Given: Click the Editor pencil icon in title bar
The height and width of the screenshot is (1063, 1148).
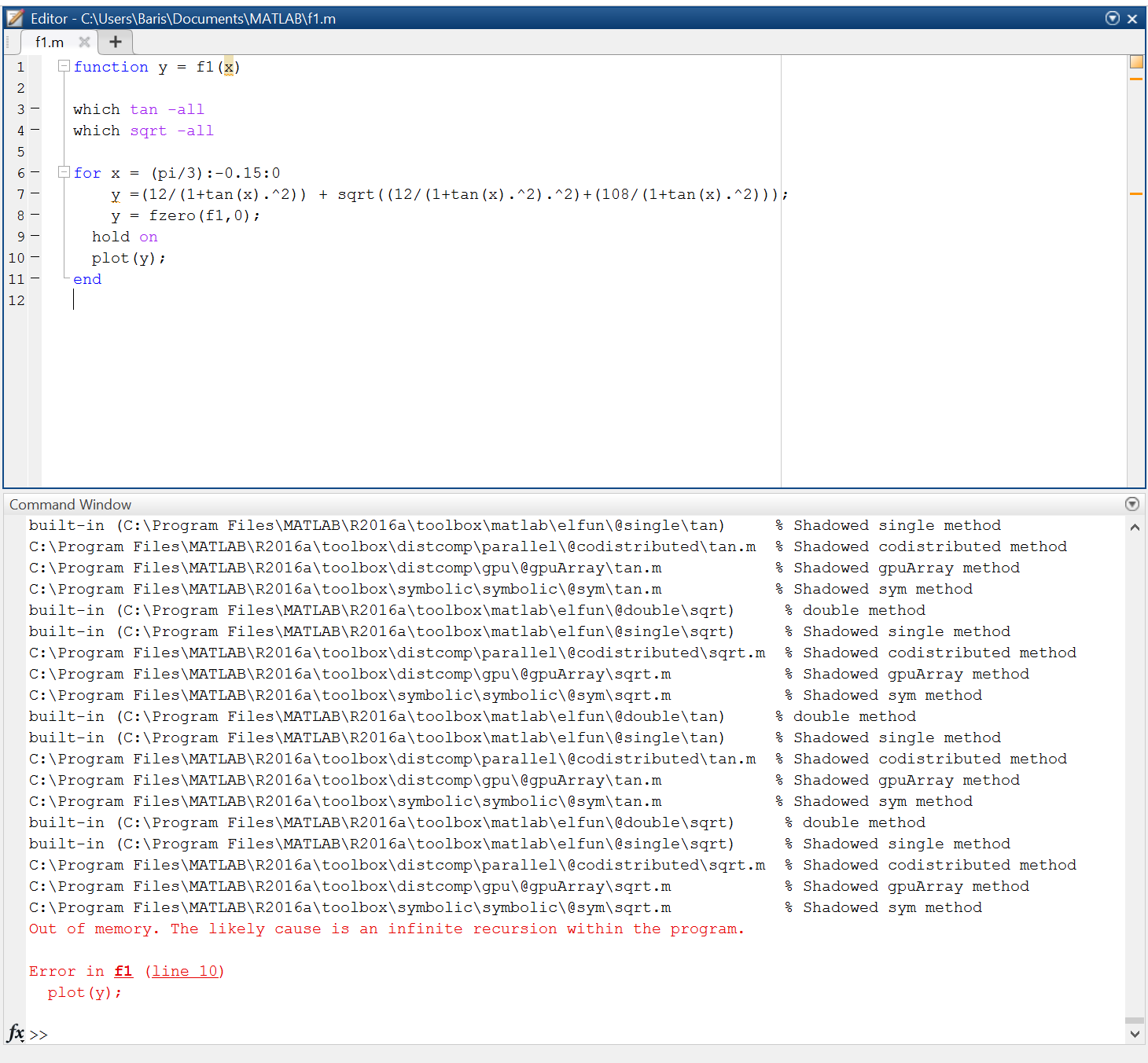Looking at the screenshot, I should 15,18.
